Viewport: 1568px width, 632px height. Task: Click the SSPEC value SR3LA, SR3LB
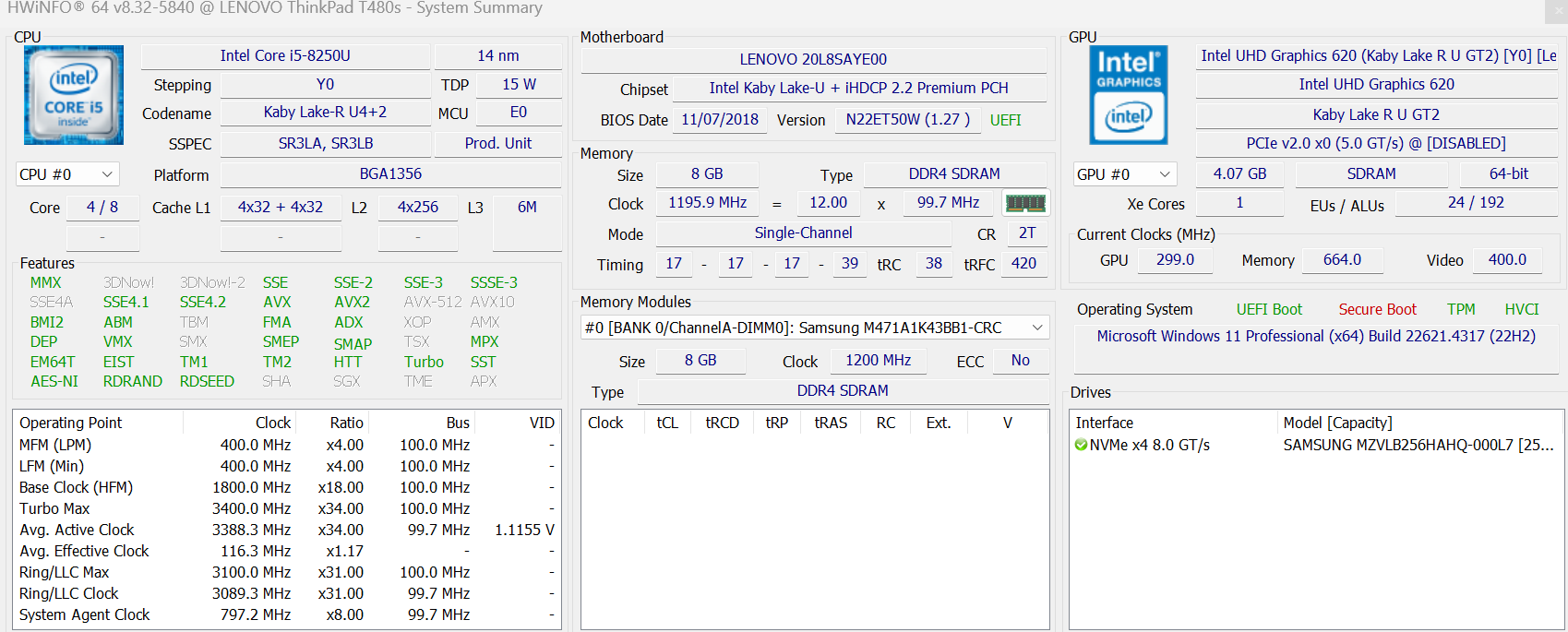click(x=325, y=143)
